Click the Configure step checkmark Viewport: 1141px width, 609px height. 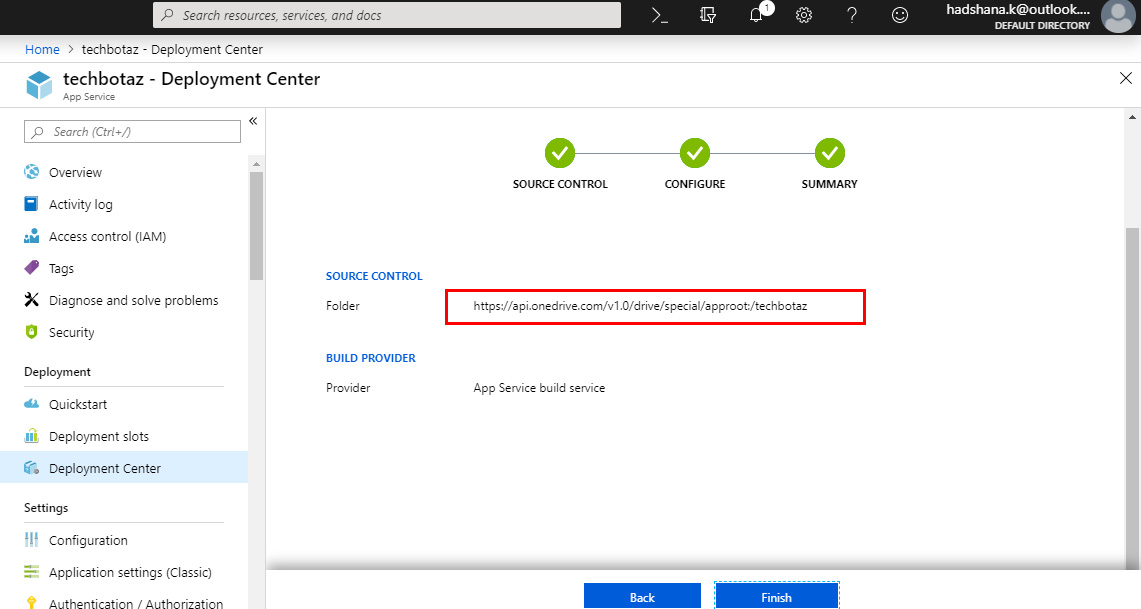[x=695, y=154]
